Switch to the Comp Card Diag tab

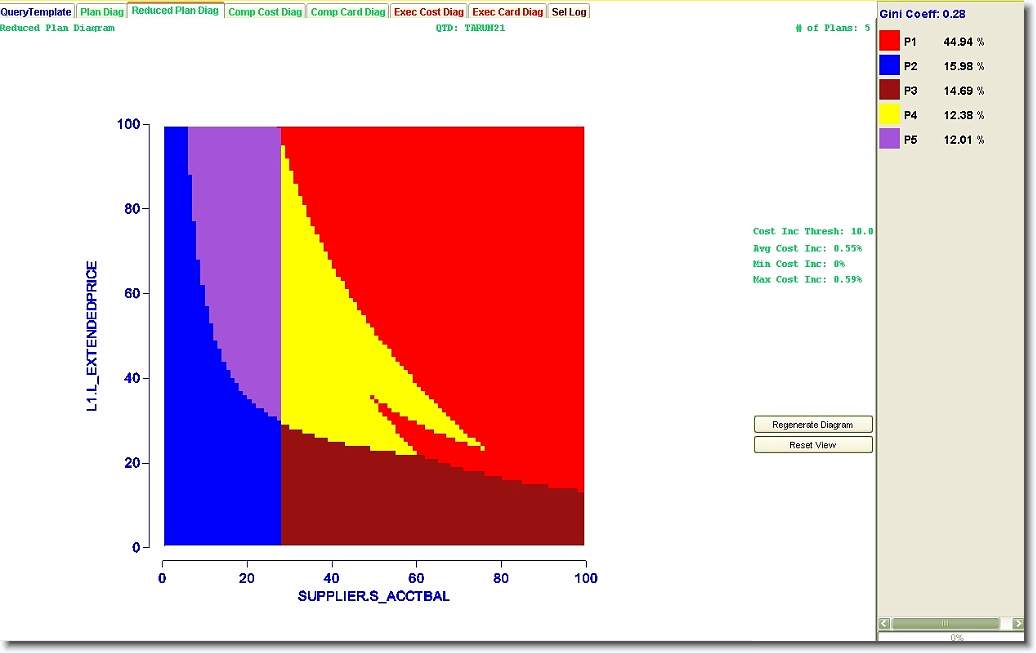(347, 12)
